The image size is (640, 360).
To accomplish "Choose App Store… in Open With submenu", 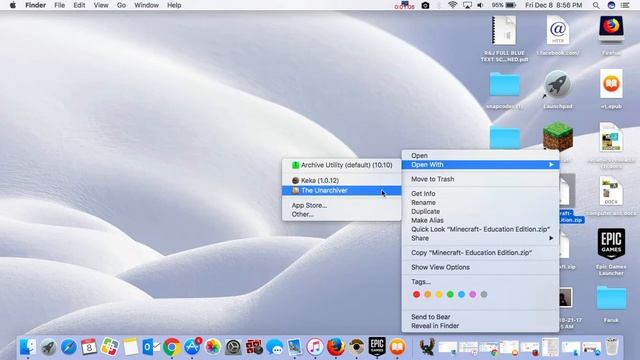I will (341, 205).
